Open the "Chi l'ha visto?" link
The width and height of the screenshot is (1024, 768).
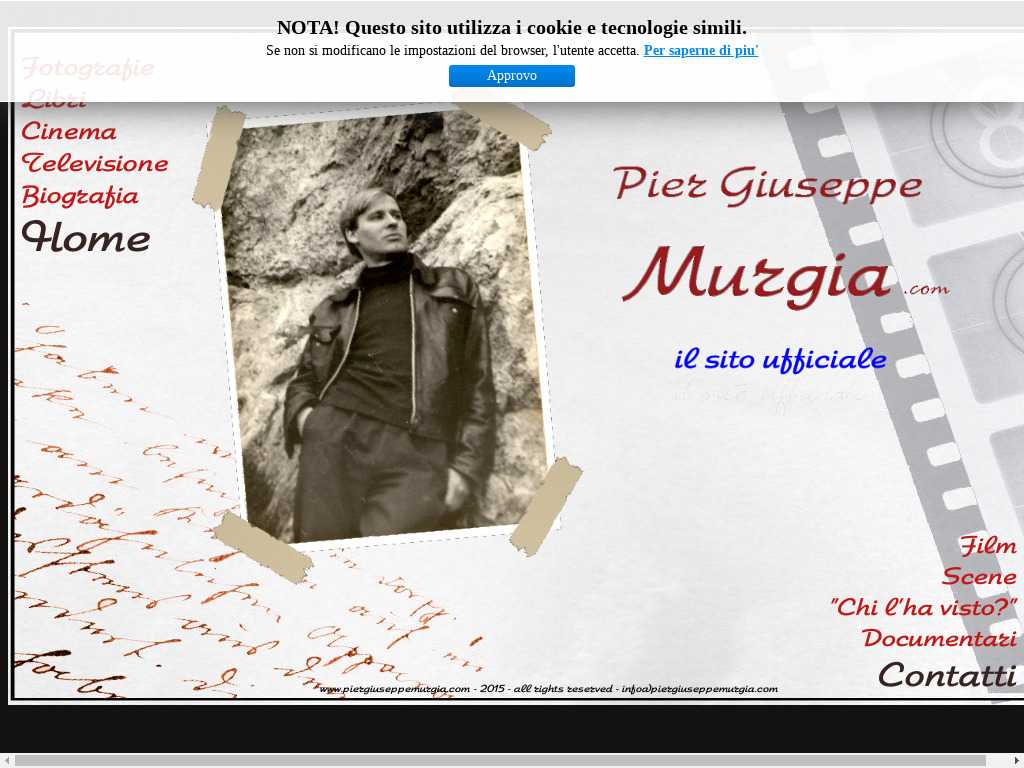coord(923,607)
